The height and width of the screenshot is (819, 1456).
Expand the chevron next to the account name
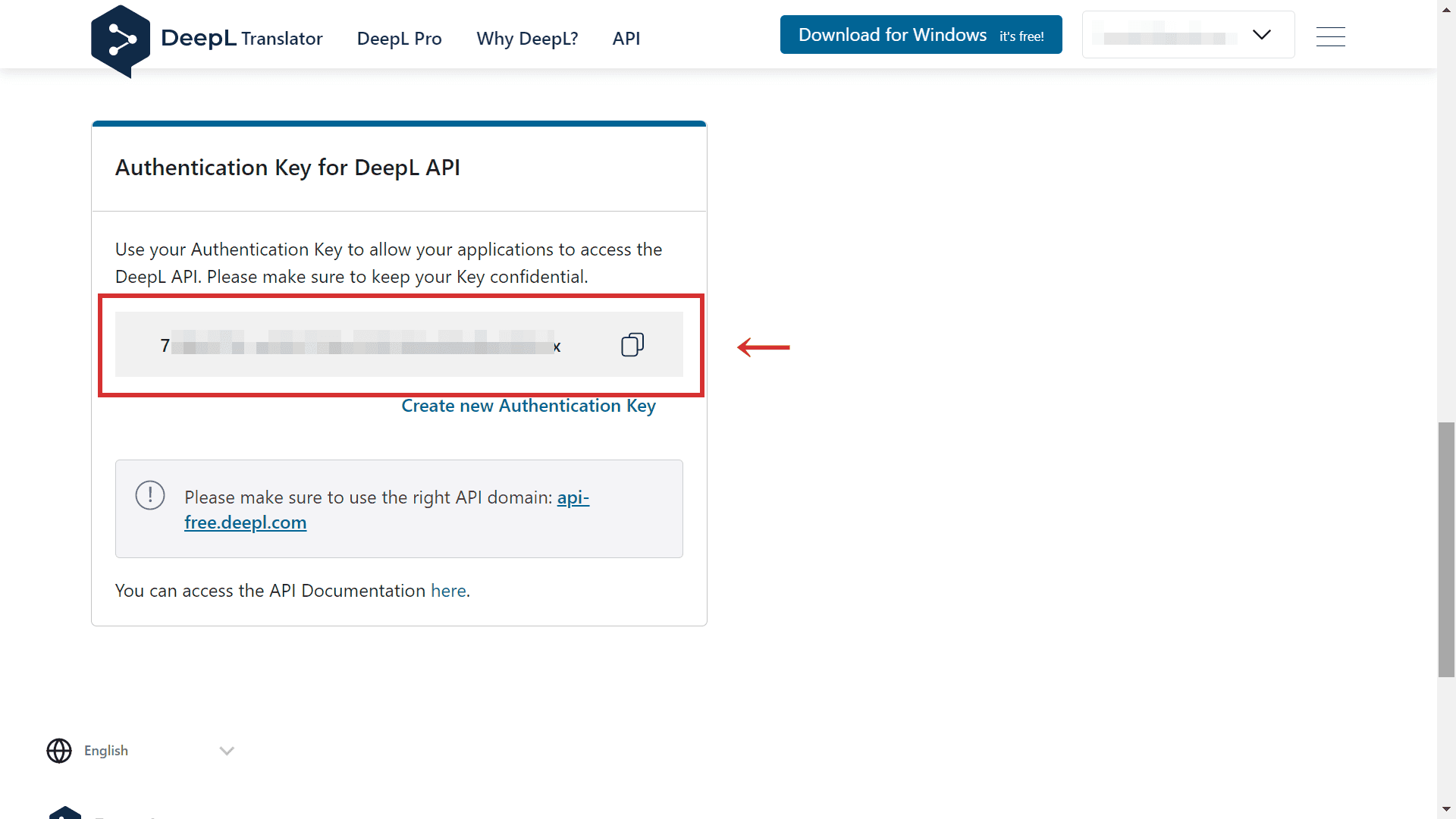(x=1261, y=34)
